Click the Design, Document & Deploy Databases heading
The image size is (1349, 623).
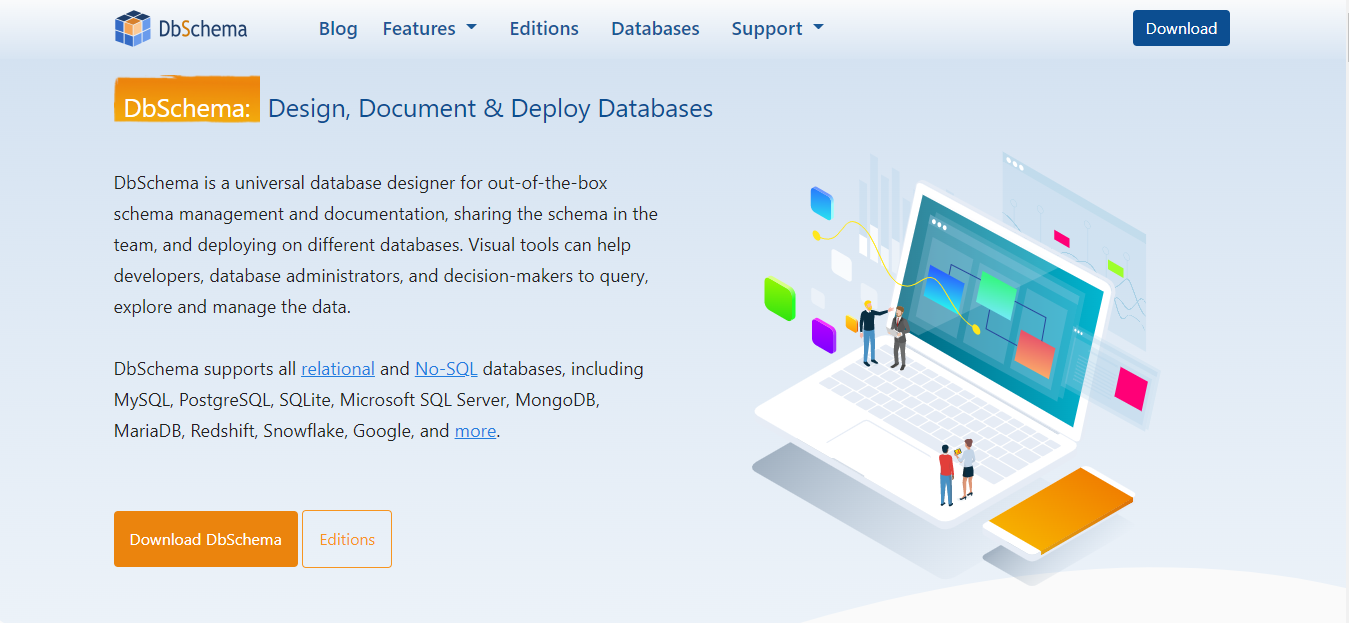[491, 108]
